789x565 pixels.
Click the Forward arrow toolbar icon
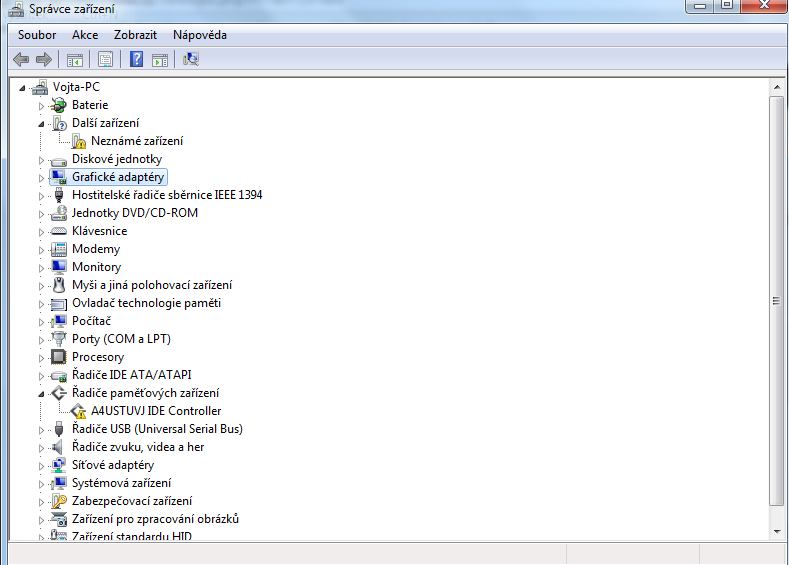44,59
